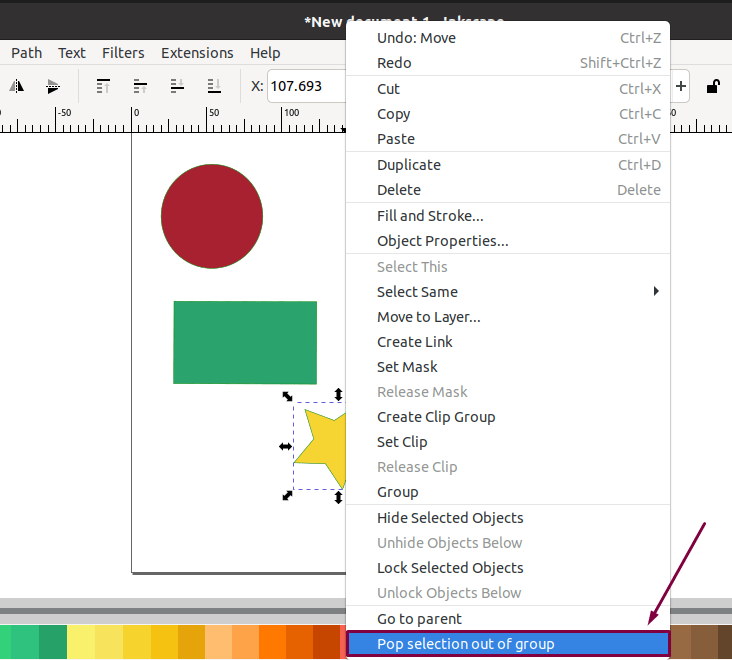This screenshot has height=660, width=732.
Task: Select Cut in context menu
Action: pos(508,89)
